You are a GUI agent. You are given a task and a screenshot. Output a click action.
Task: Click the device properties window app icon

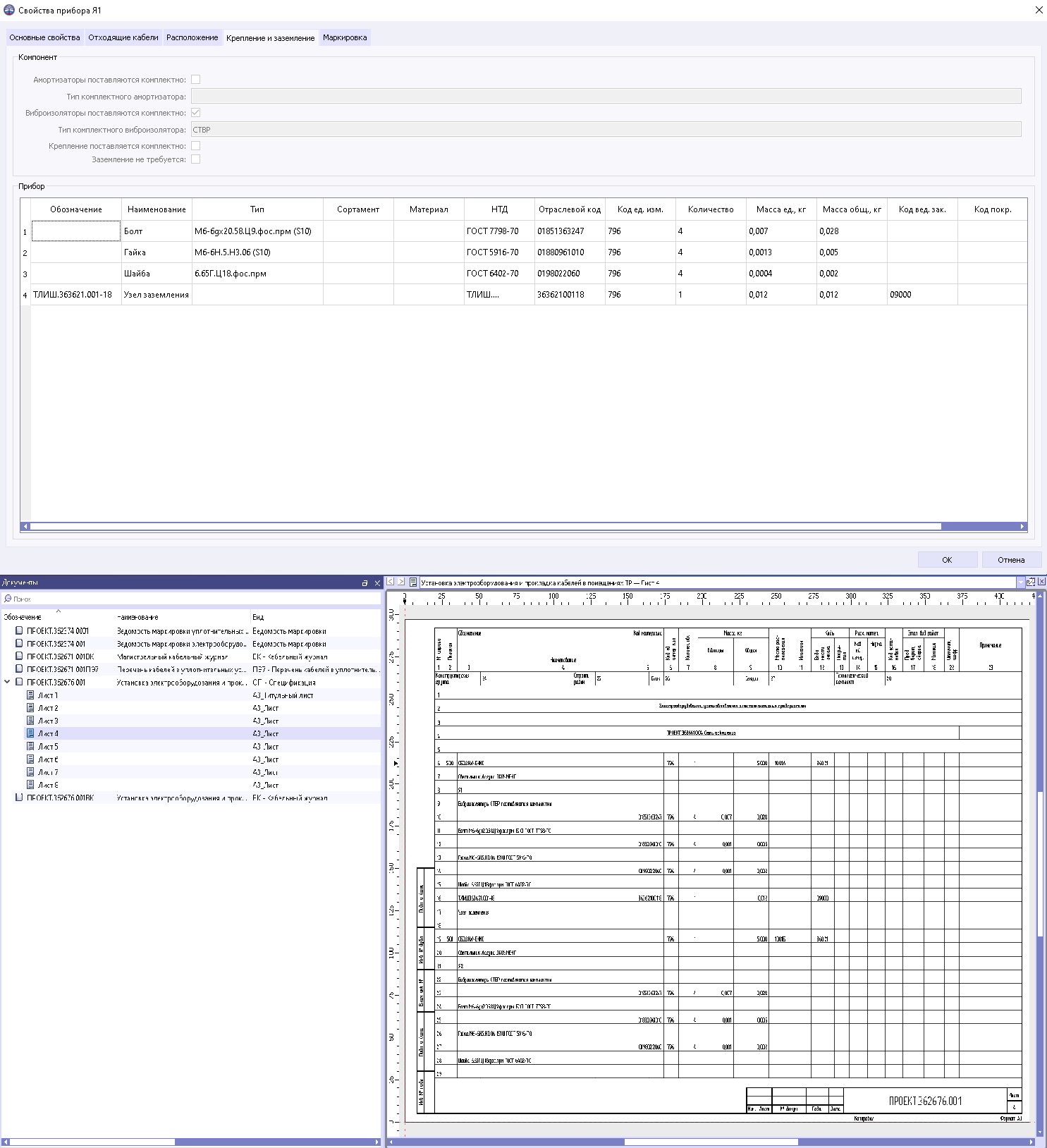9,10
